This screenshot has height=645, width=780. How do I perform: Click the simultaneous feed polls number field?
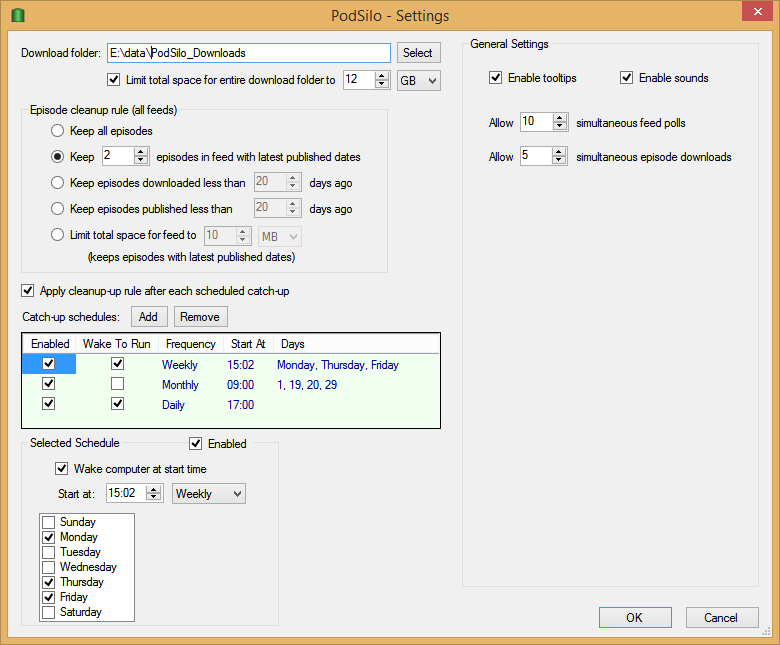[536, 123]
